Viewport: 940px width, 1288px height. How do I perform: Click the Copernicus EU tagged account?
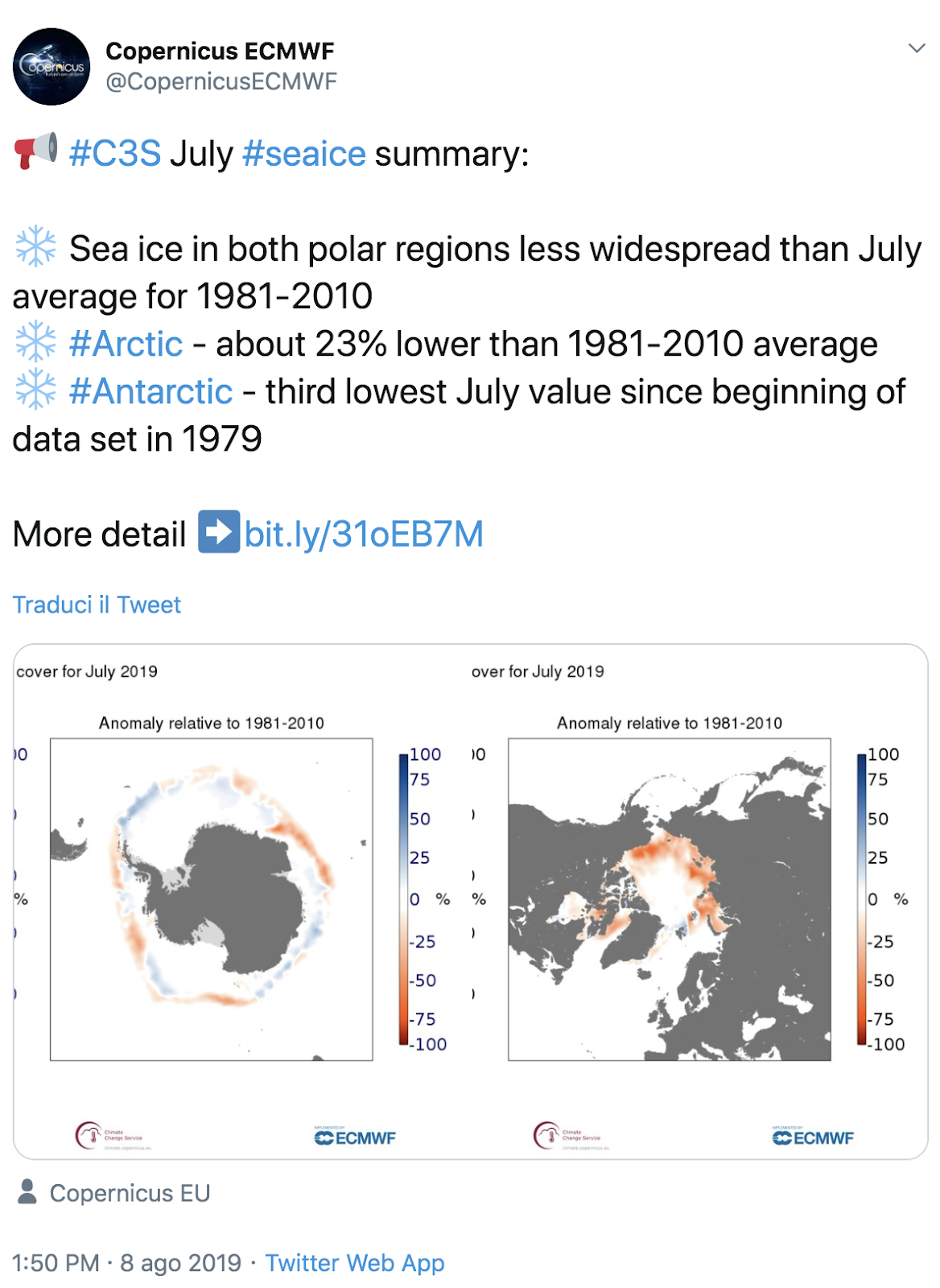130,1193
